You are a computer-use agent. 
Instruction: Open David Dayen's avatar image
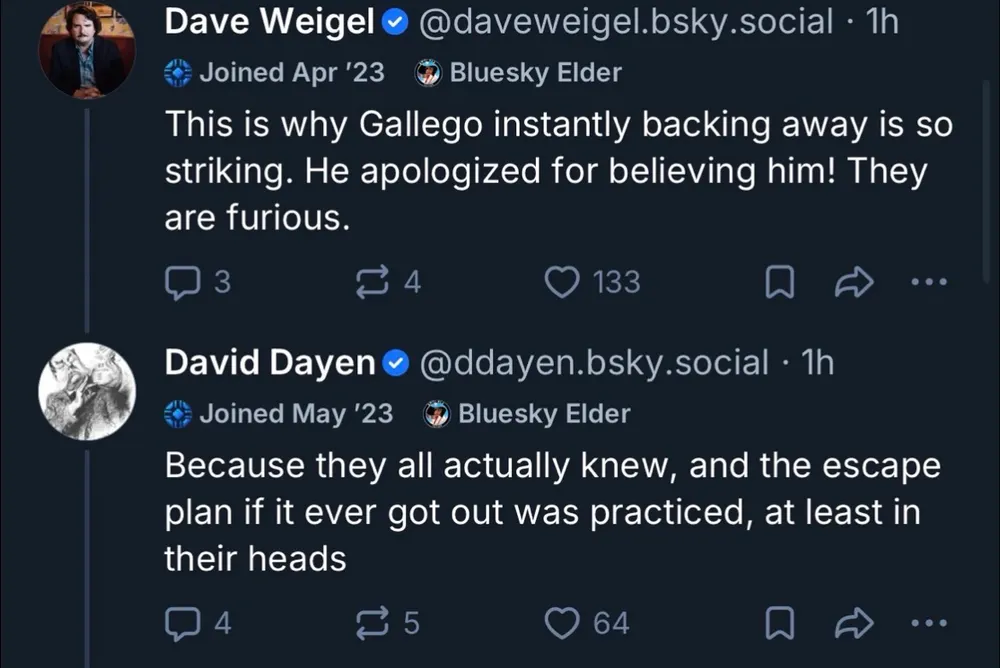coord(87,392)
